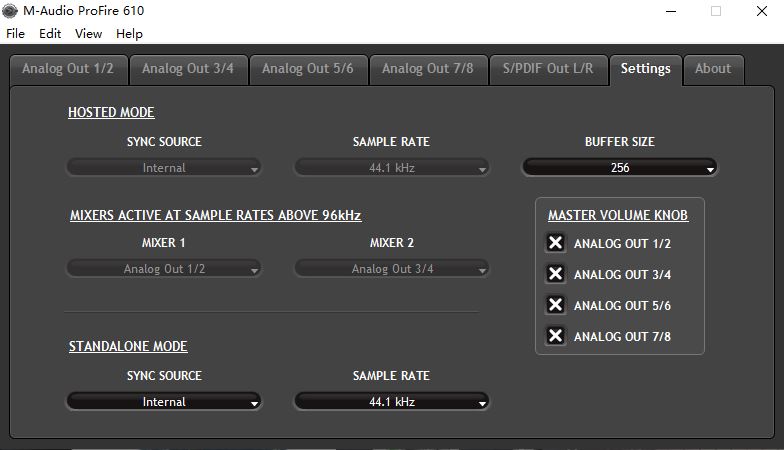Click the BUFFER SIZE label

620,142
